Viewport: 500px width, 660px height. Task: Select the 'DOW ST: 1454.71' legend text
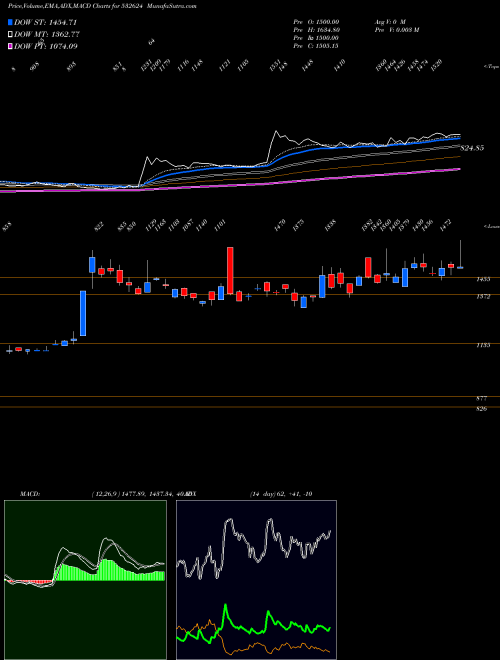[x=45, y=22]
